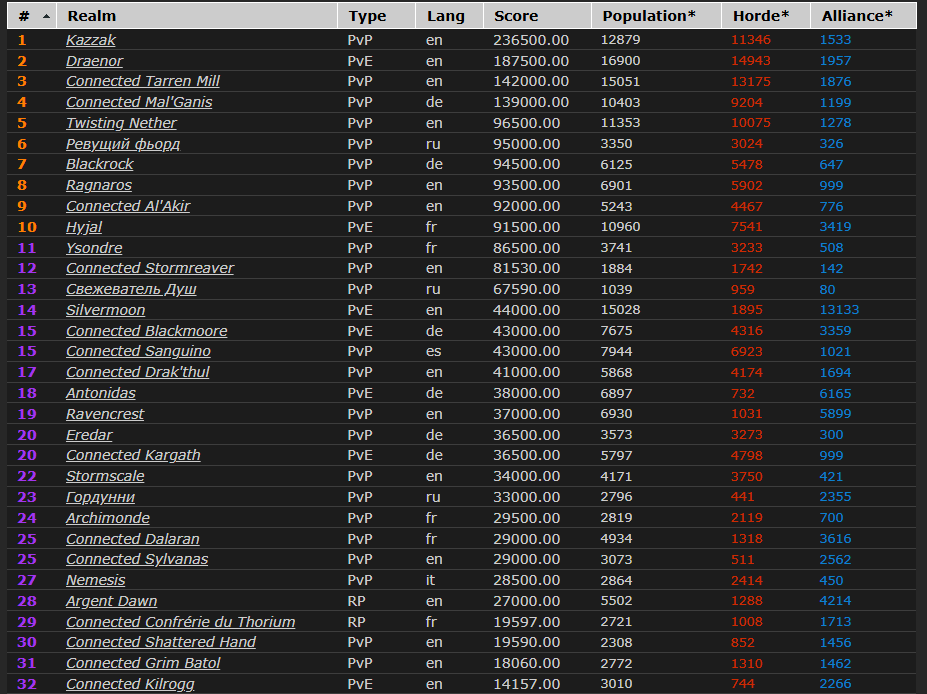Viewport: 927px width, 694px height.
Task: Open the Ravencrest realm link
Action: [105, 414]
